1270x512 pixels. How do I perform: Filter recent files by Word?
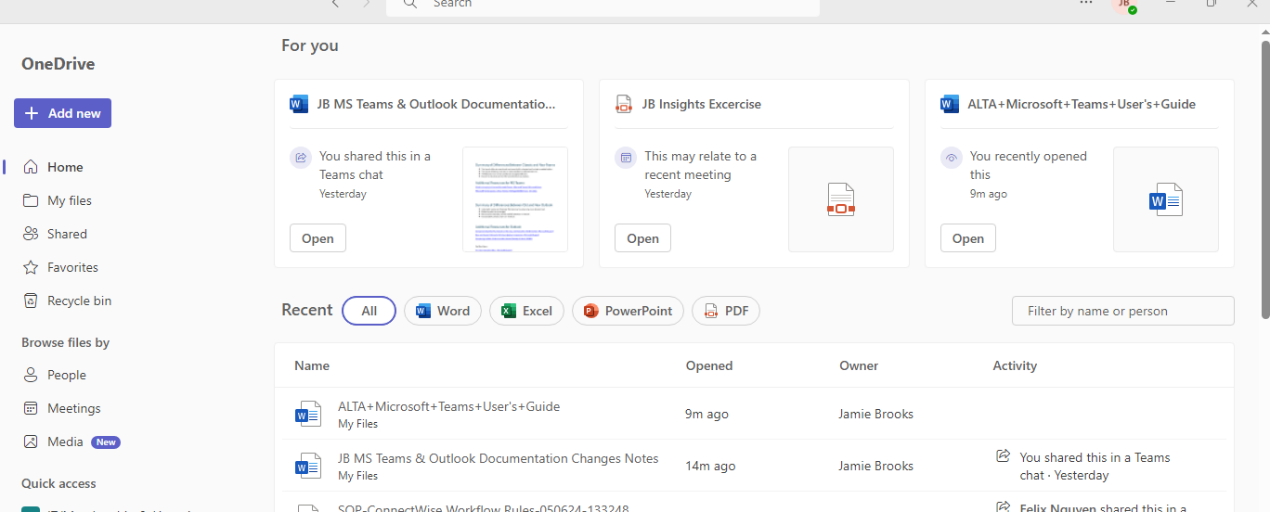(443, 311)
